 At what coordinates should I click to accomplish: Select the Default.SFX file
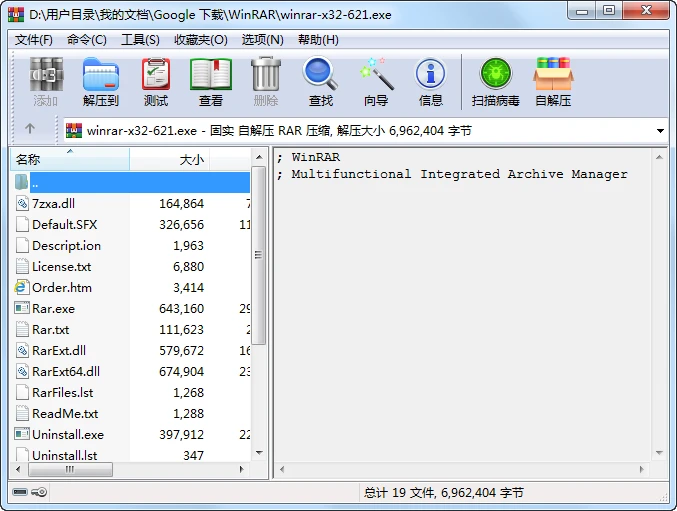click(x=65, y=224)
